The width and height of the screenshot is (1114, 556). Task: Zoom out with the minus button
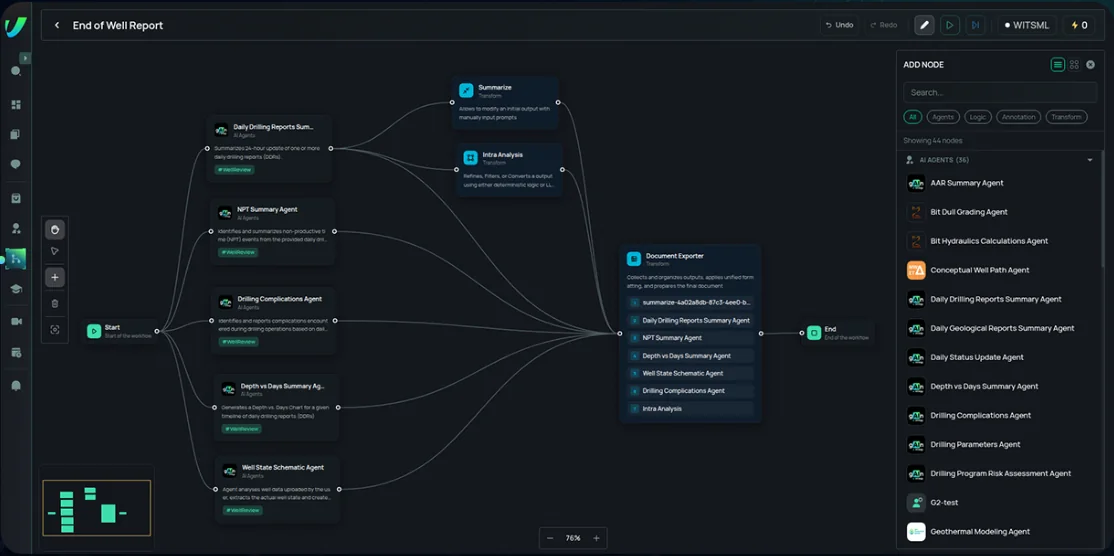[x=551, y=538]
